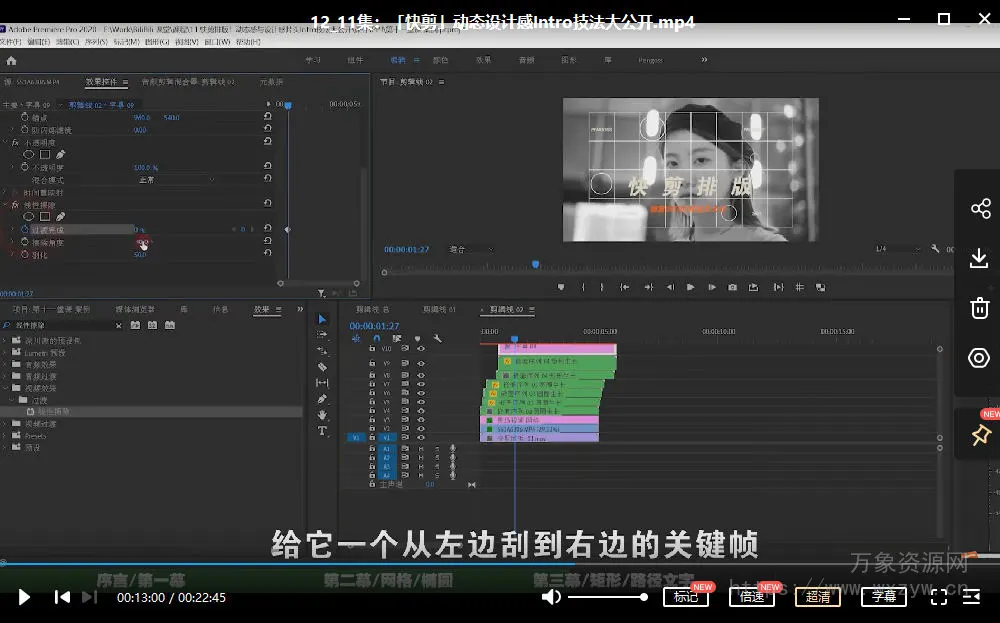Hide the V10 track with eye icon
The height and width of the screenshot is (623, 1000).
point(421,349)
